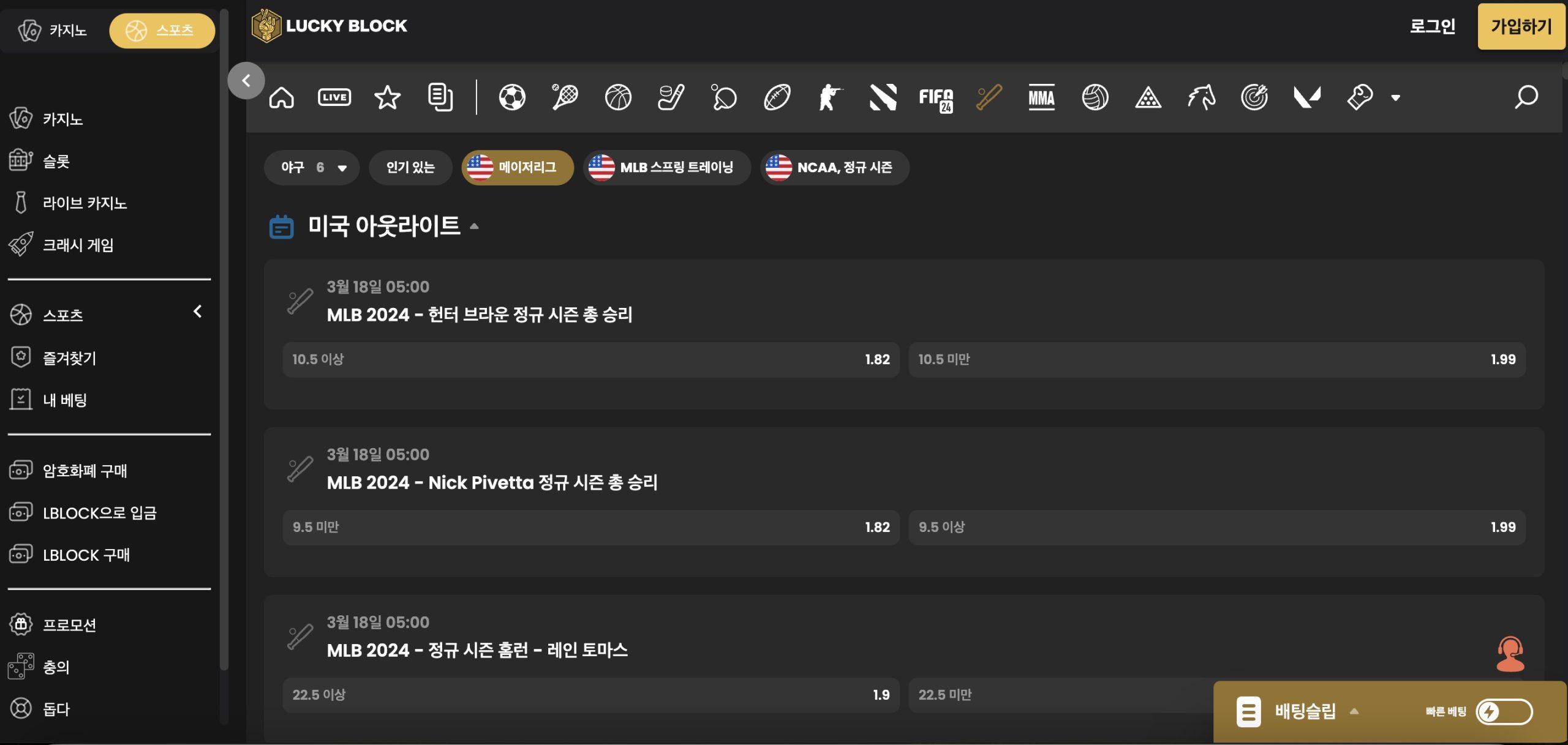Select the basketball sport icon
Viewport: 1568px width, 745px height.
618,97
